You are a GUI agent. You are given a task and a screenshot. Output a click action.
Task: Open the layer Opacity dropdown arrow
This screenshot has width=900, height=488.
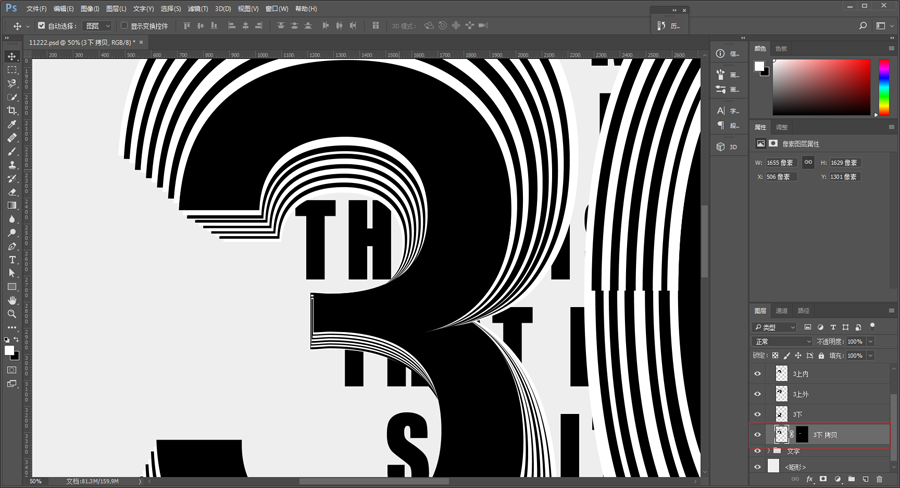870,342
